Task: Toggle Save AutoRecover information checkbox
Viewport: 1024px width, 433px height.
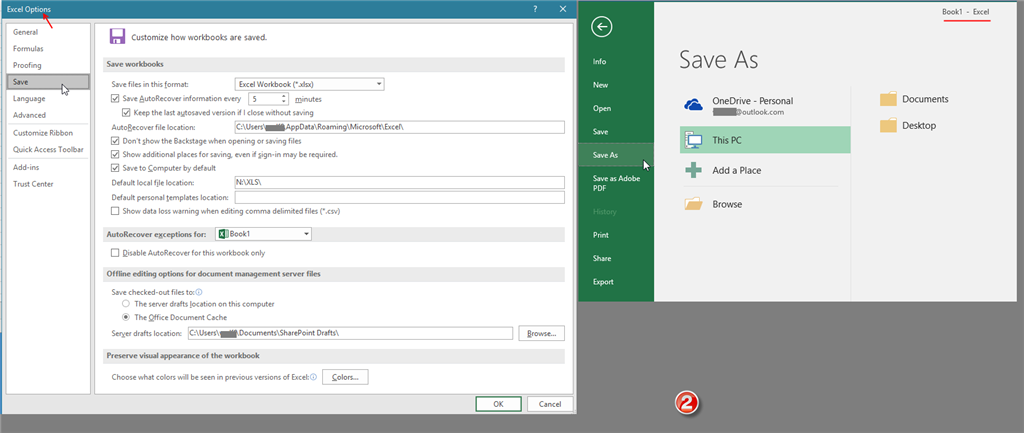Action: (116, 99)
